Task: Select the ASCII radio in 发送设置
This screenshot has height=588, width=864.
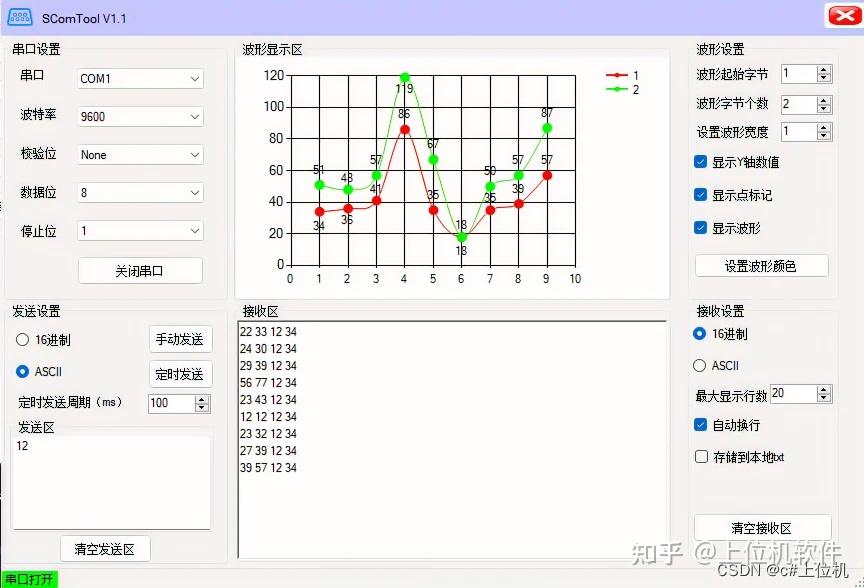Action: pyautogui.click(x=23, y=371)
